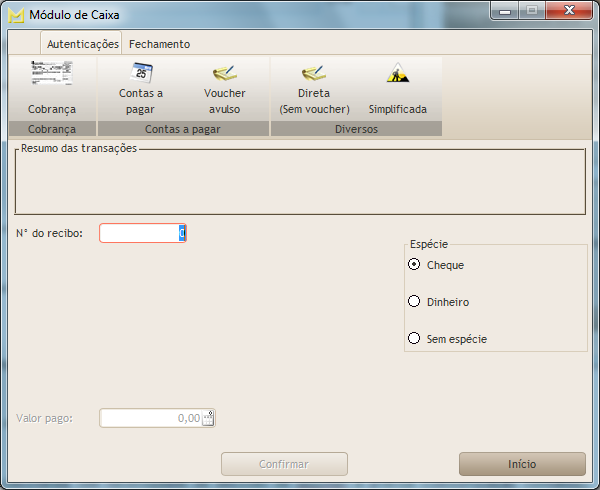
Task: Choose the Simplificada icon
Action: click(397, 75)
